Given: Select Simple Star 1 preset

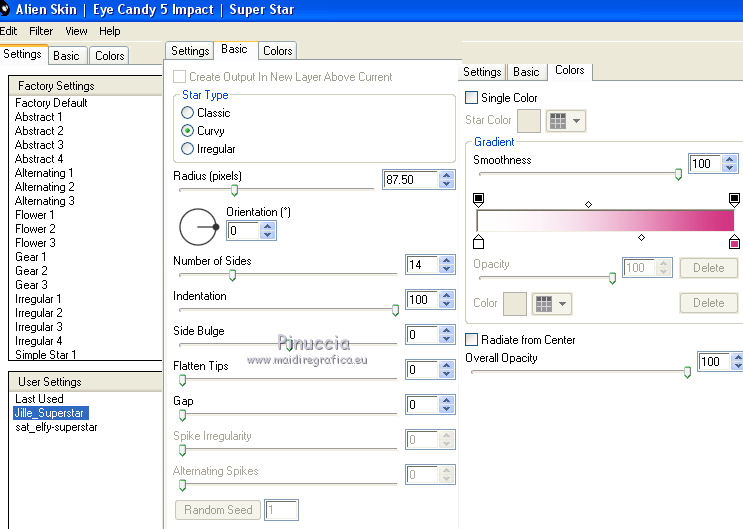Looking at the screenshot, I should [45, 355].
